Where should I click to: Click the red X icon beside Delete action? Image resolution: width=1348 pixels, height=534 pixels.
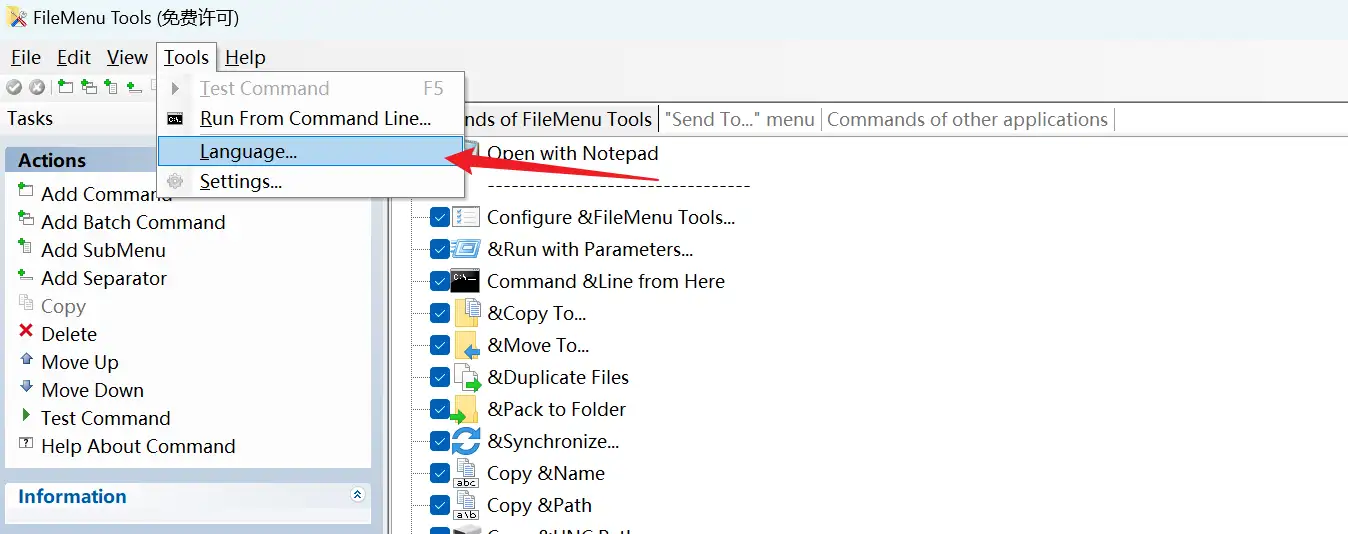click(x=26, y=331)
